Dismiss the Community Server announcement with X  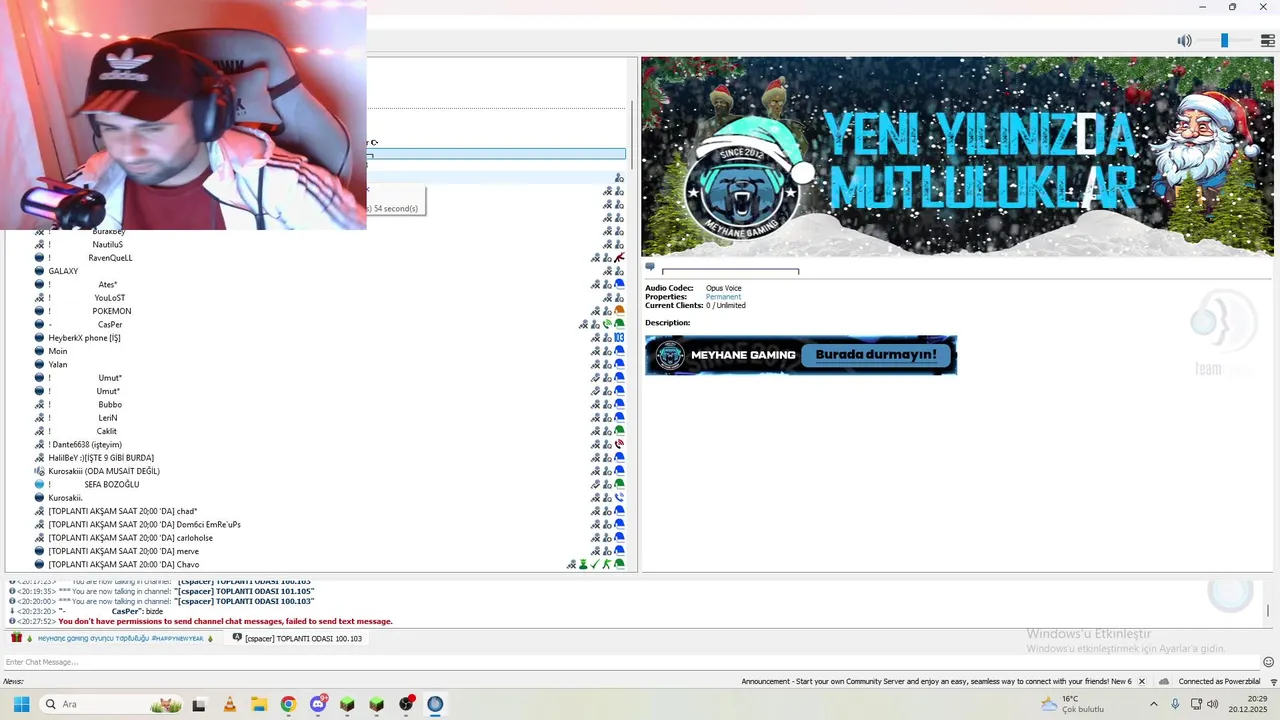point(1141,682)
